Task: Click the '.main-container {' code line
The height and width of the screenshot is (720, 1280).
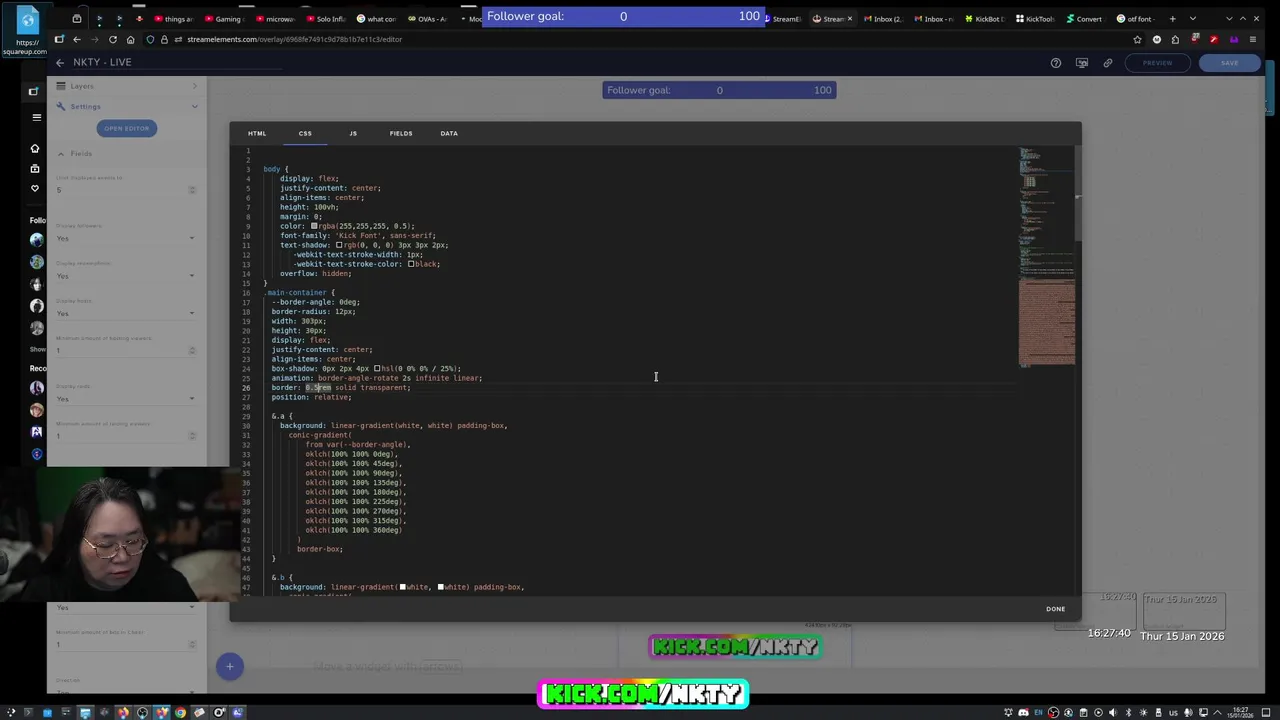Action: [300, 293]
